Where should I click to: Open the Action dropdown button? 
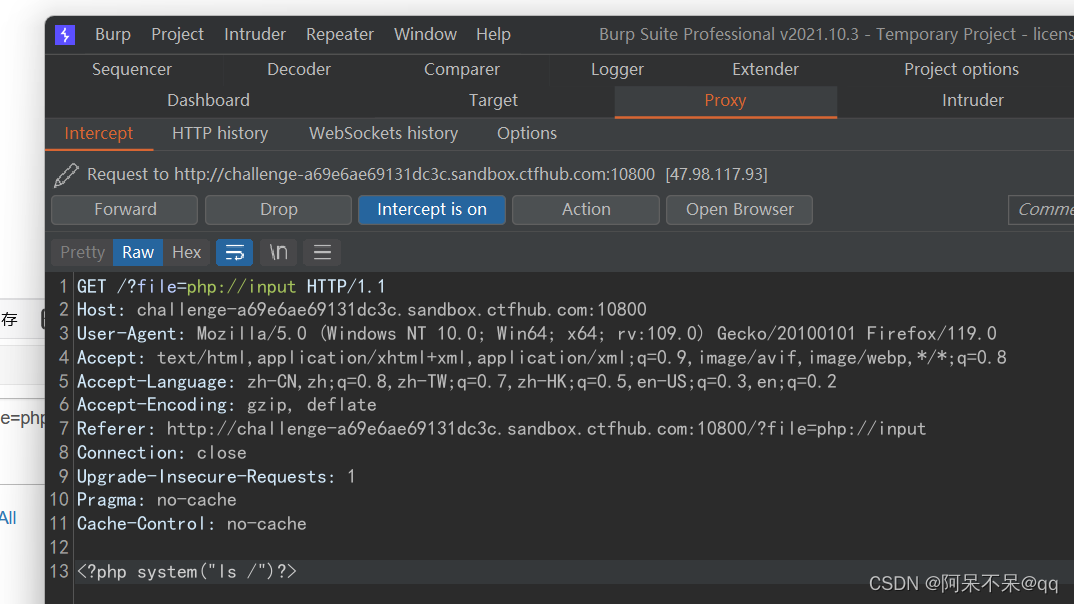(586, 210)
